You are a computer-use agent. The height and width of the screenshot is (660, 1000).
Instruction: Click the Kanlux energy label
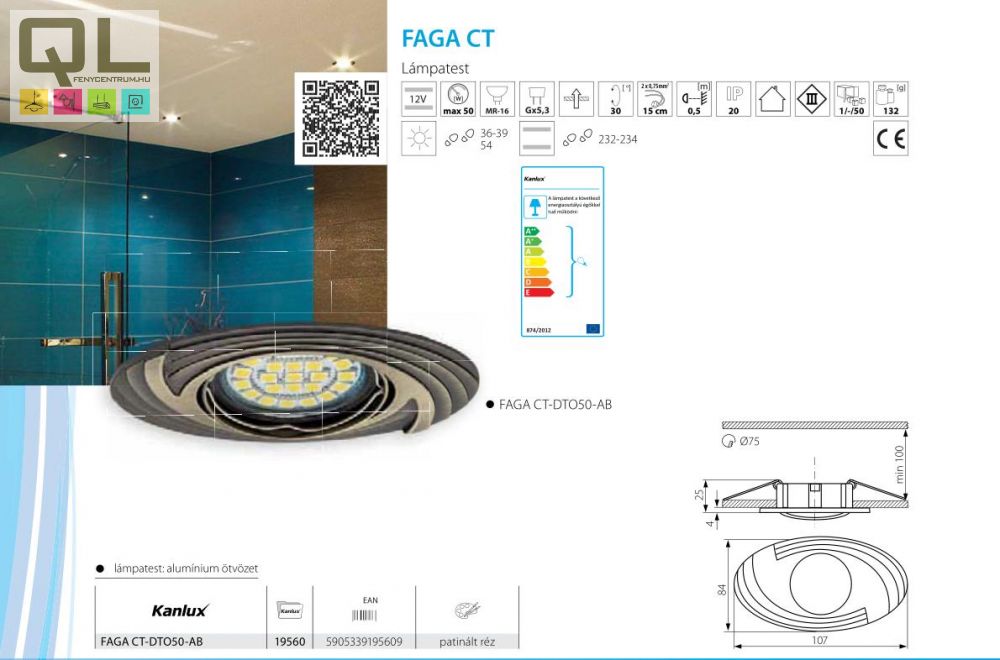[x=562, y=251]
